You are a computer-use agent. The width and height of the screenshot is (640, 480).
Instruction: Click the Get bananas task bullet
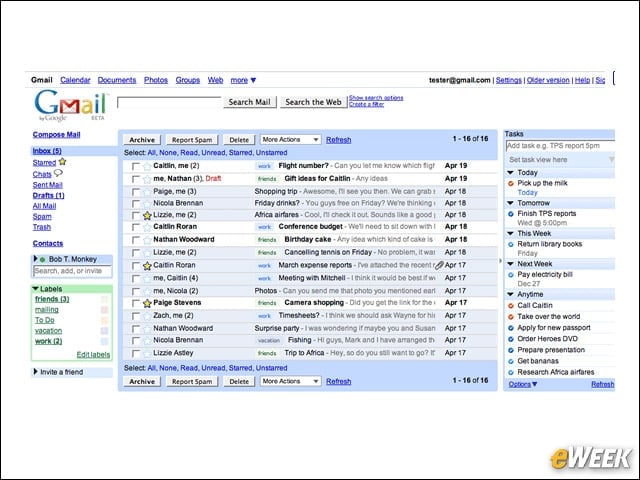point(511,361)
